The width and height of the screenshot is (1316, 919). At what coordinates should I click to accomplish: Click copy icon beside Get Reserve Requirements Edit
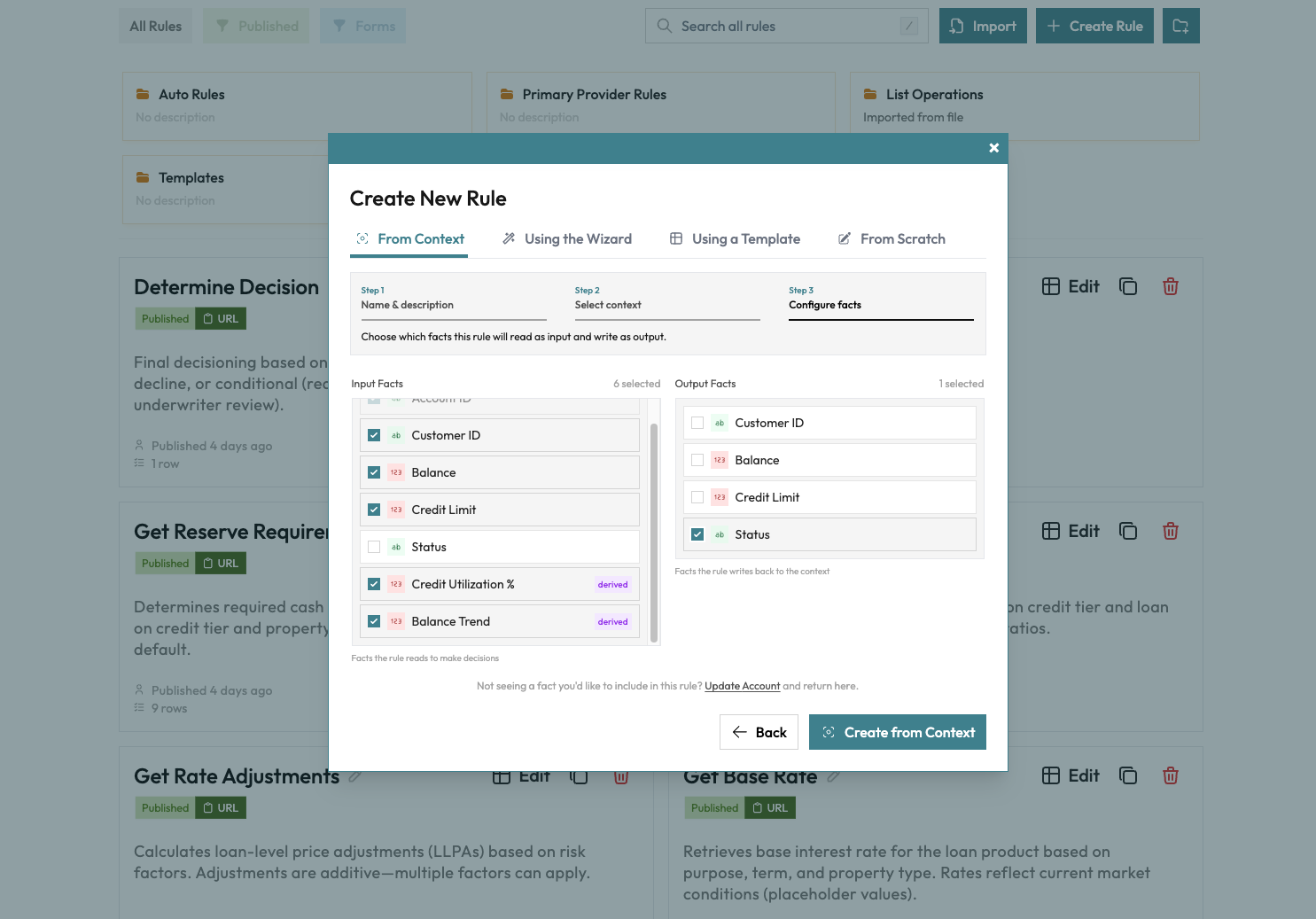pos(1127,531)
